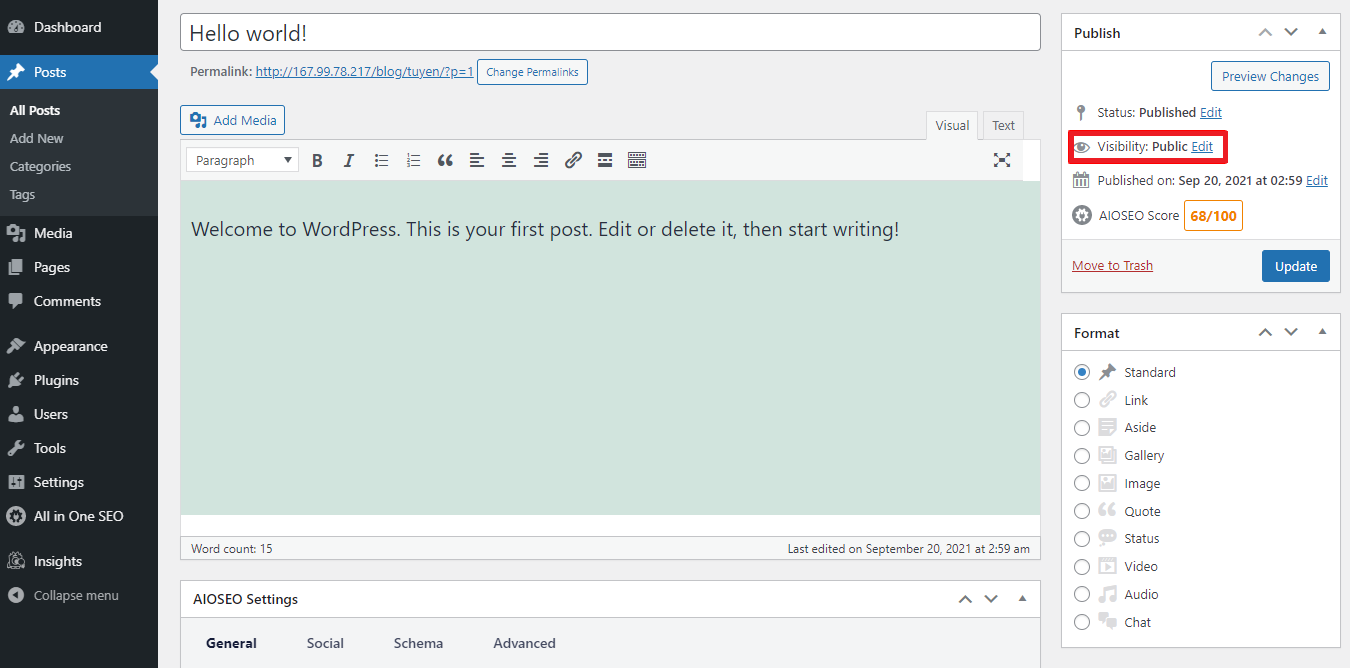The image size is (1350, 668).
Task: Select Video post format
Action: [1082, 566]
